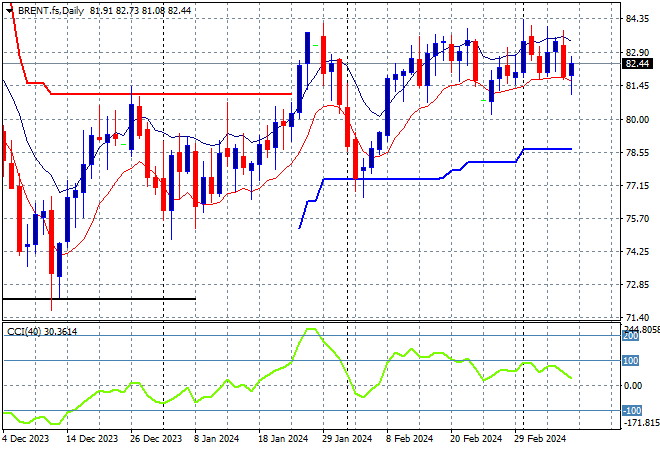Viewport: 660px width, 450px height.
Task: Click the 84.35 price axis label
Action: coord(638,19)
